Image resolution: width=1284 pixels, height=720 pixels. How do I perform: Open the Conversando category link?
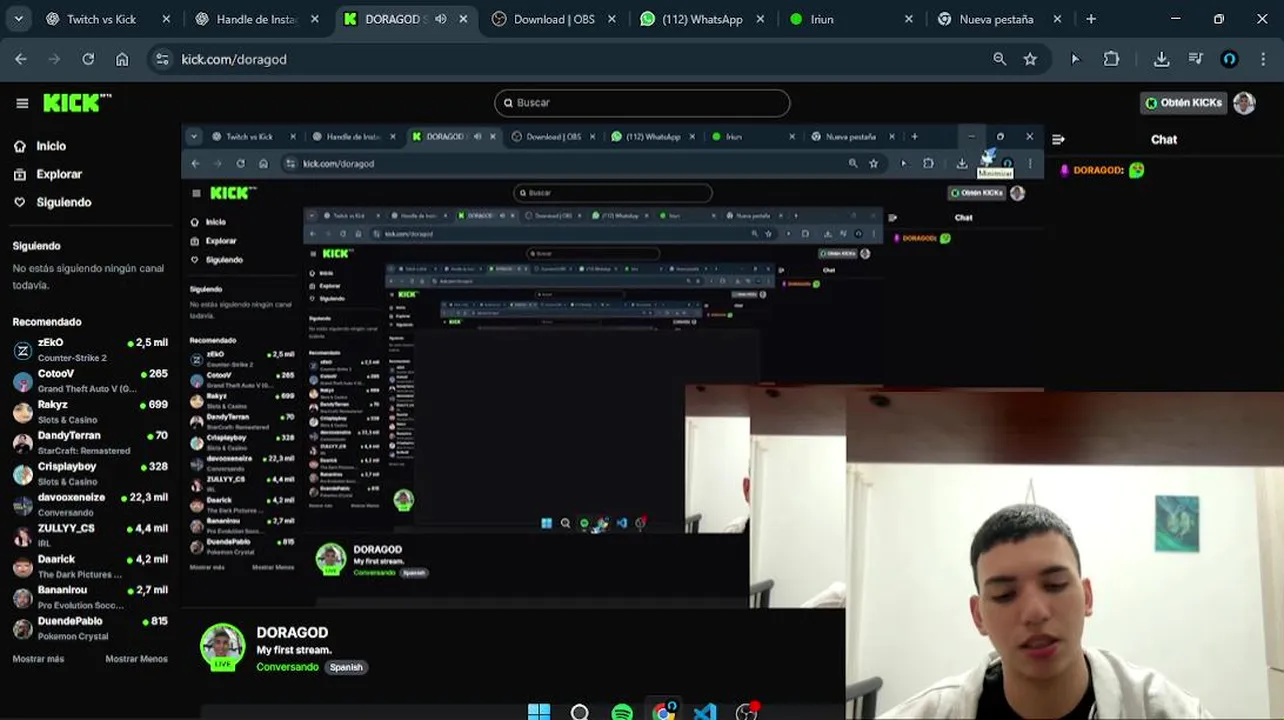click(287, 667)
